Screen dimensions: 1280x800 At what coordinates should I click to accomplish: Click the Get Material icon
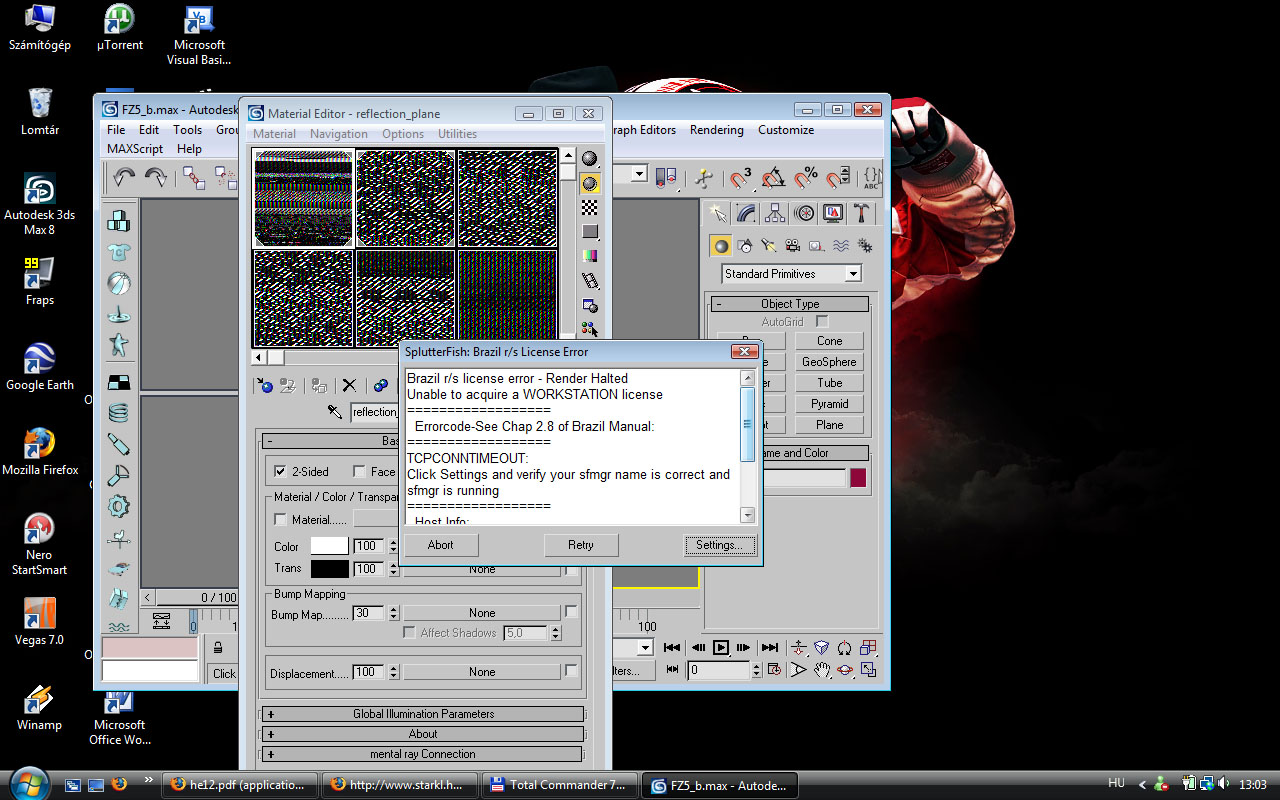pyautogui.click(x=265, y=385)
